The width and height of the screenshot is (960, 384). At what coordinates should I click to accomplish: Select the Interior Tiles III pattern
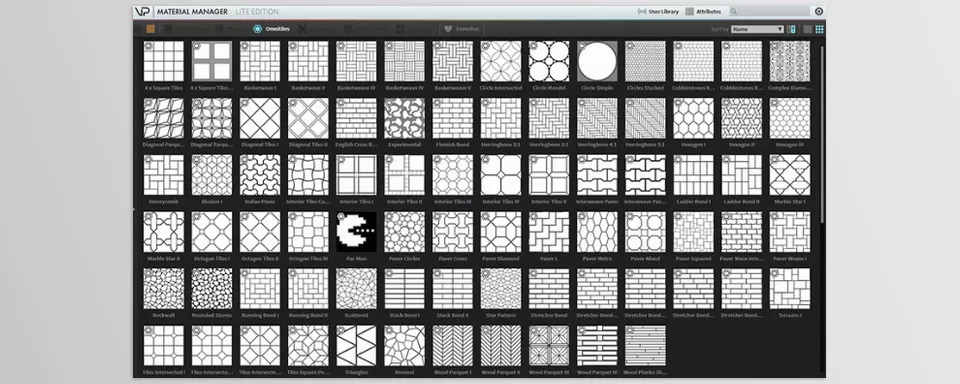[452, 175]
